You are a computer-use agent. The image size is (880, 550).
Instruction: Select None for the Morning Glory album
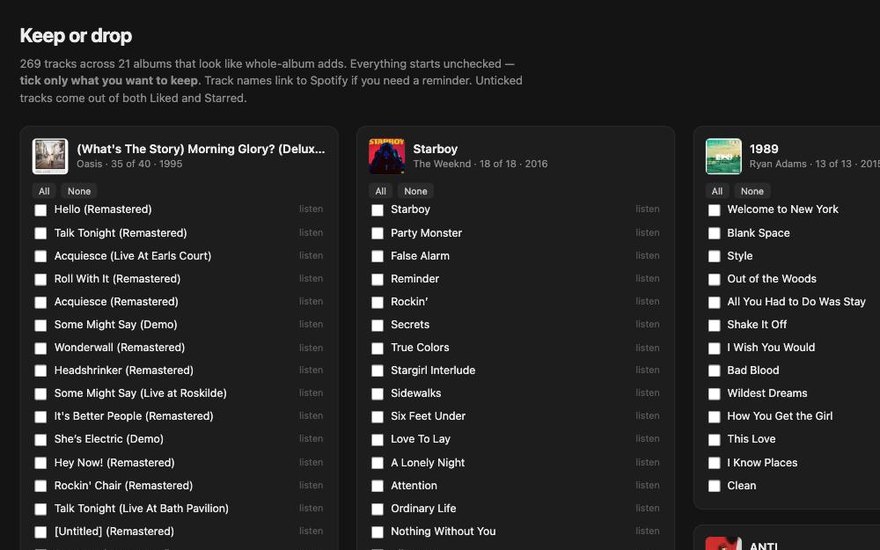pyautogui.click(x=79, y=191)
